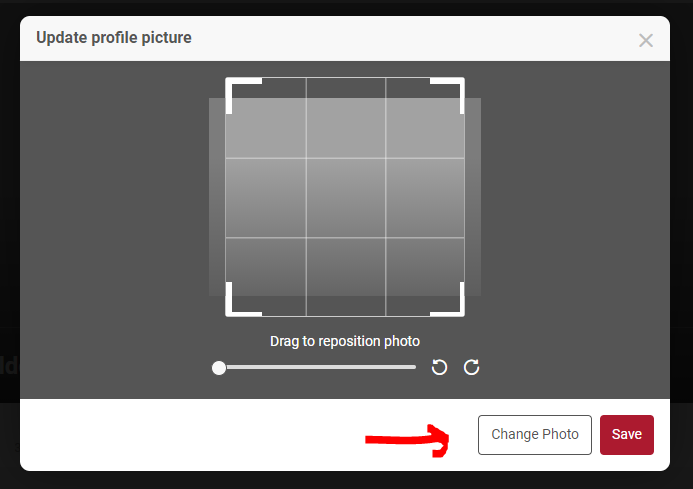Select the top-right crop corner handle
The width and height of the screenshot is (693, 489).
pos(447,96)
